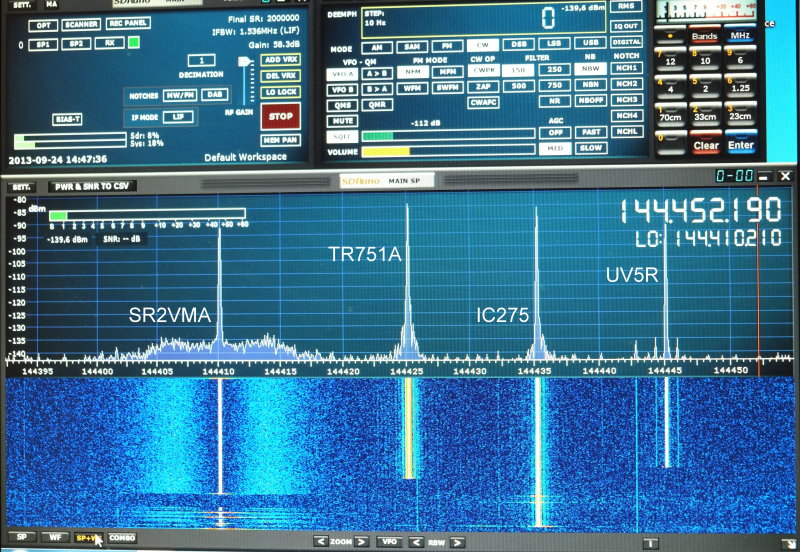Open Main SP SETT. settings
Viewport: 800px width, 552px height.
[x=21, y=187]
